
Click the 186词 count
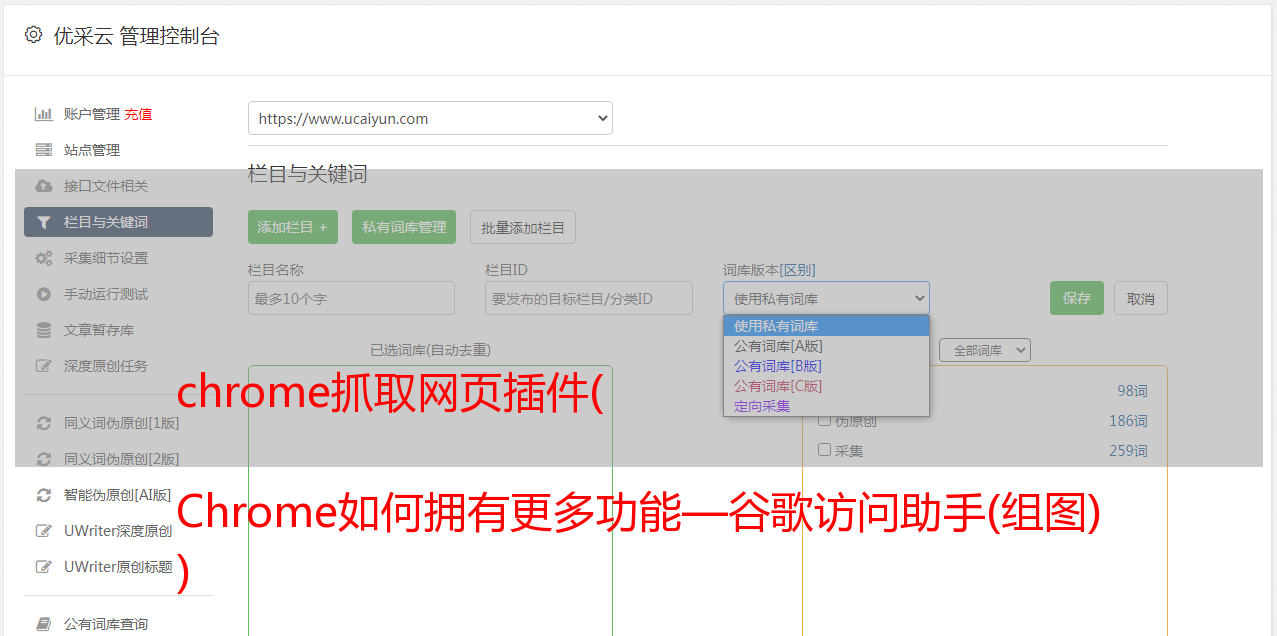tap(1128, 421)
